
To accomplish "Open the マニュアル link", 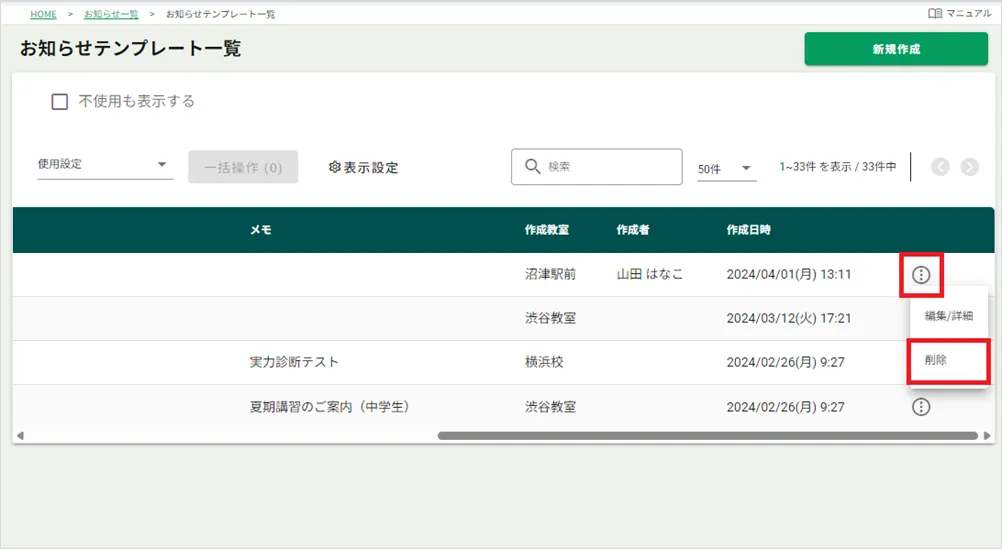I will (960, 13).
